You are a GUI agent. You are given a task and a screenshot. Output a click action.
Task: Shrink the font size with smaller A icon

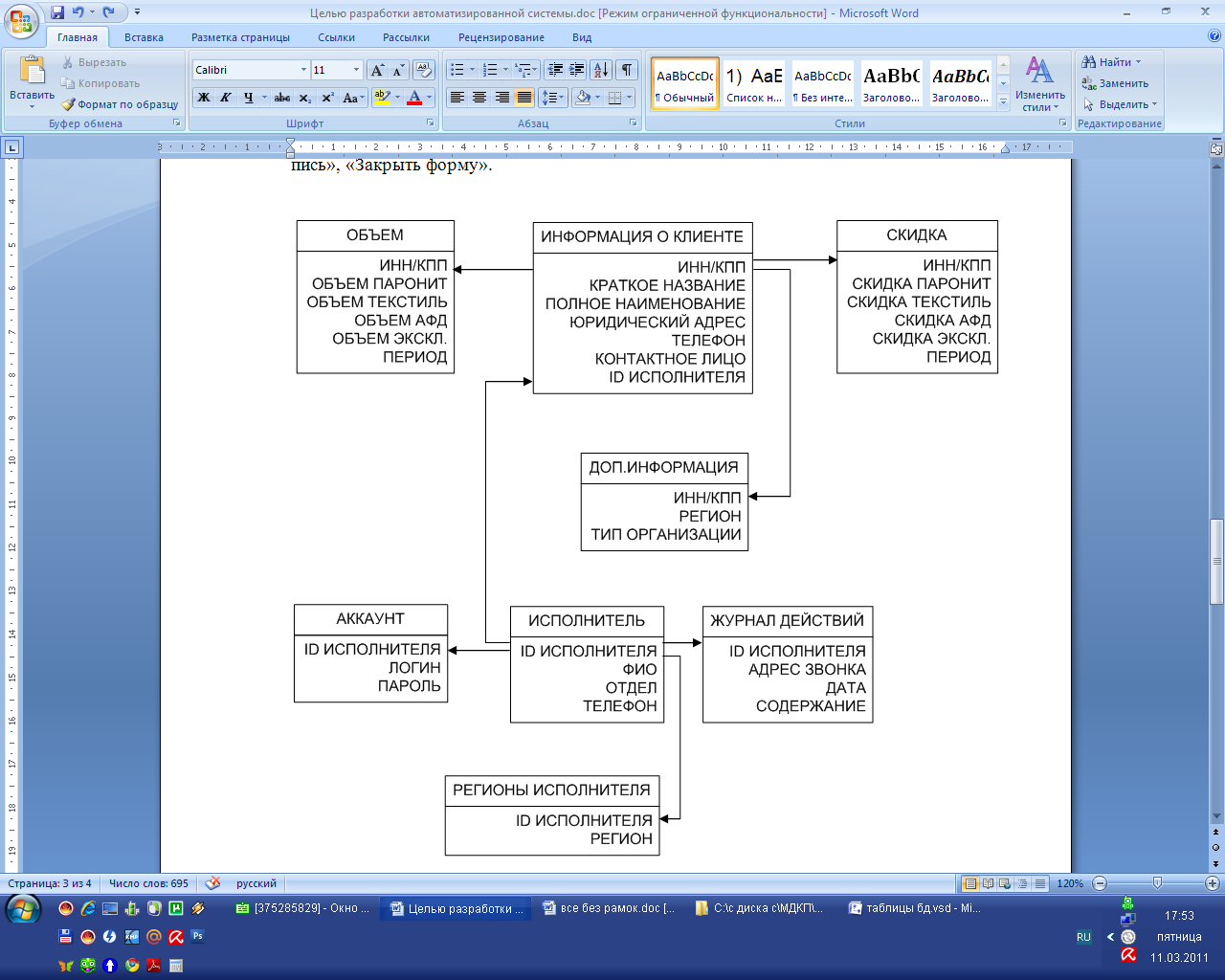click(x=398, y=70)
